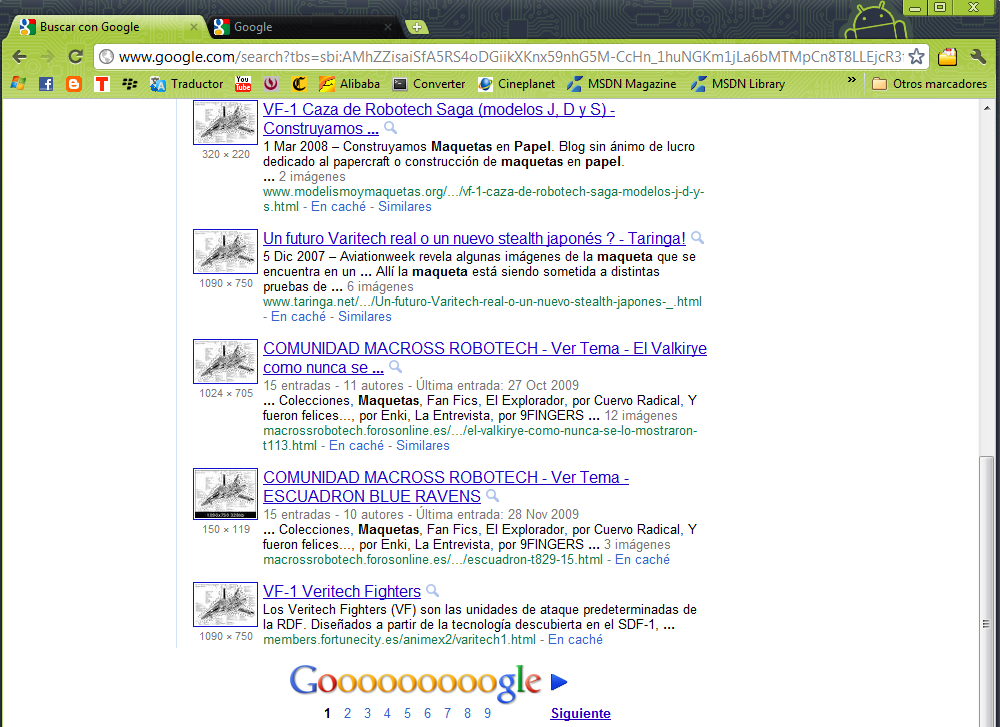The height and width of the screenshot is (727, 1000).
Task: Open En caché for modelismoymaquetas result
Action: (338, 207)
